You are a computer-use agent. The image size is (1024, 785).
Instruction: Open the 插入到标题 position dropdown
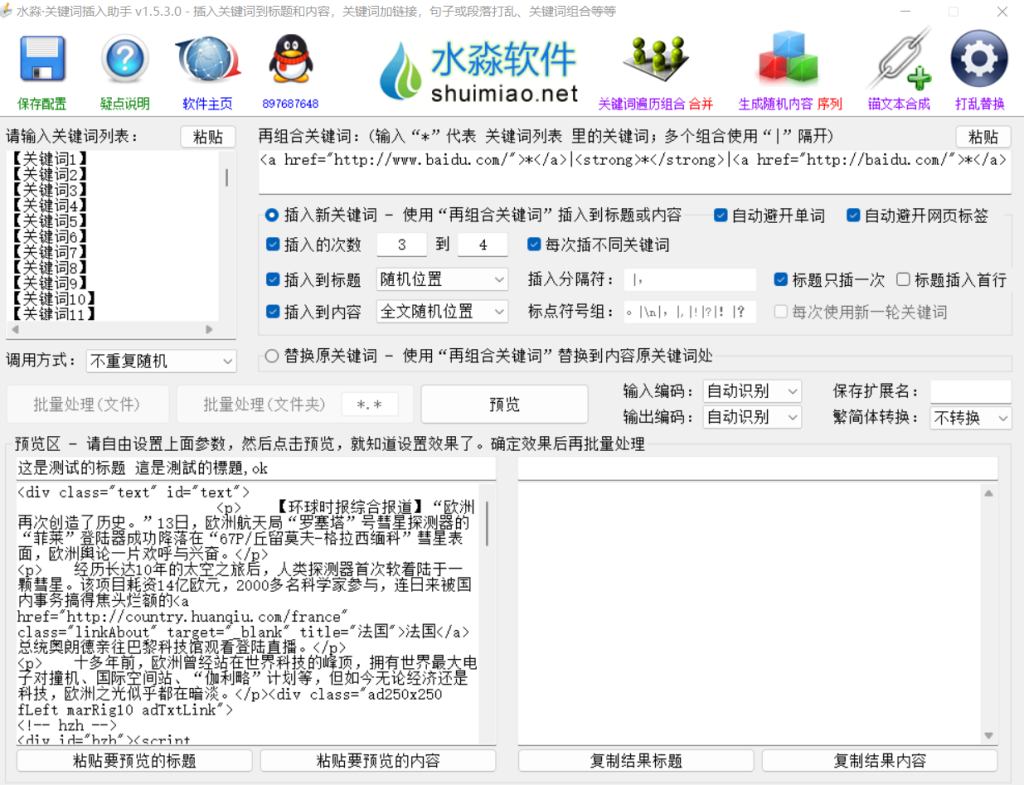click(x=442, y=280)
